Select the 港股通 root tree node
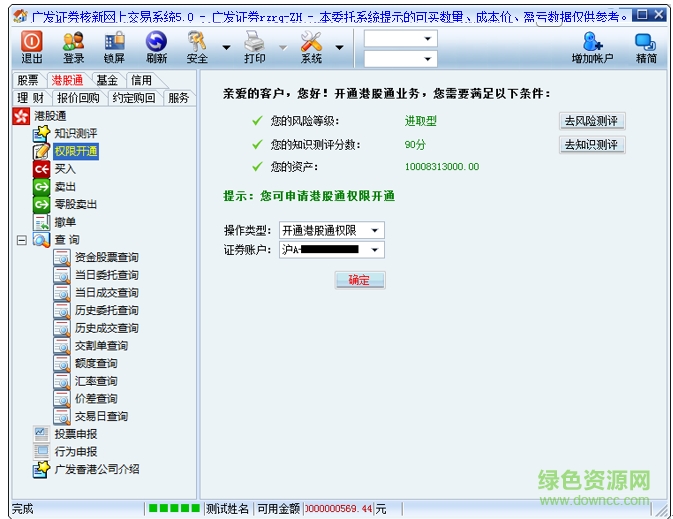 tap(50, 116)
